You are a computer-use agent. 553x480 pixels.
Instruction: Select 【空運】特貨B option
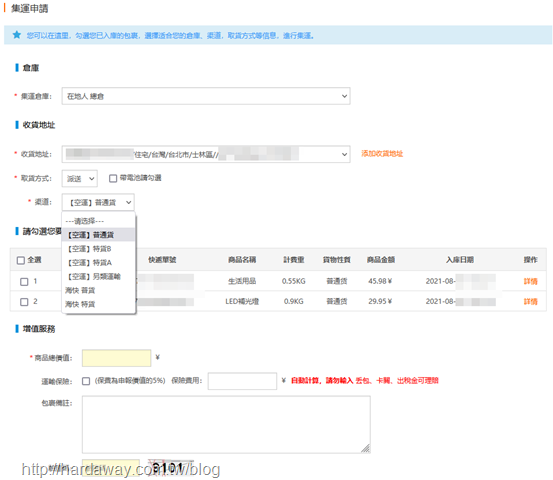point(98,249)
